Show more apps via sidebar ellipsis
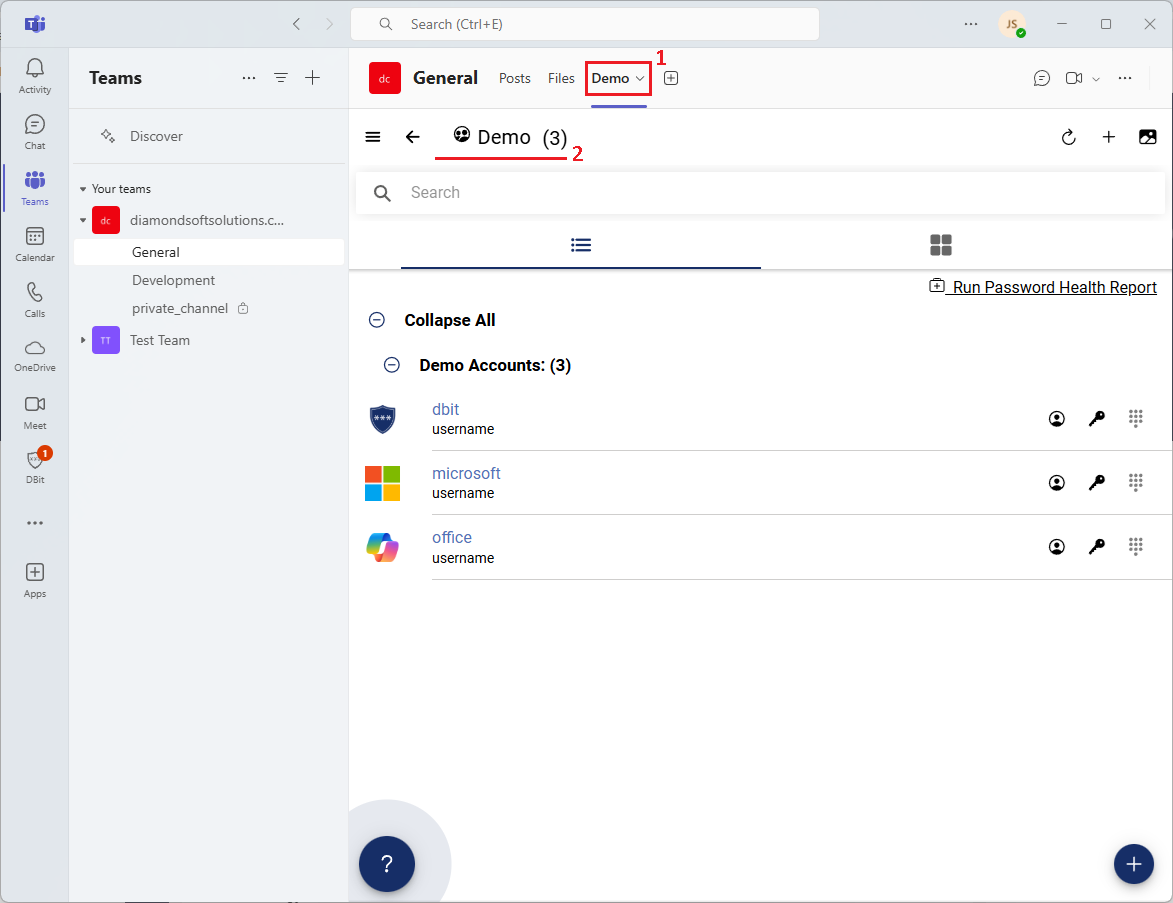The image size is (1173, 903). pyautogui.click(x=34, y=523)
